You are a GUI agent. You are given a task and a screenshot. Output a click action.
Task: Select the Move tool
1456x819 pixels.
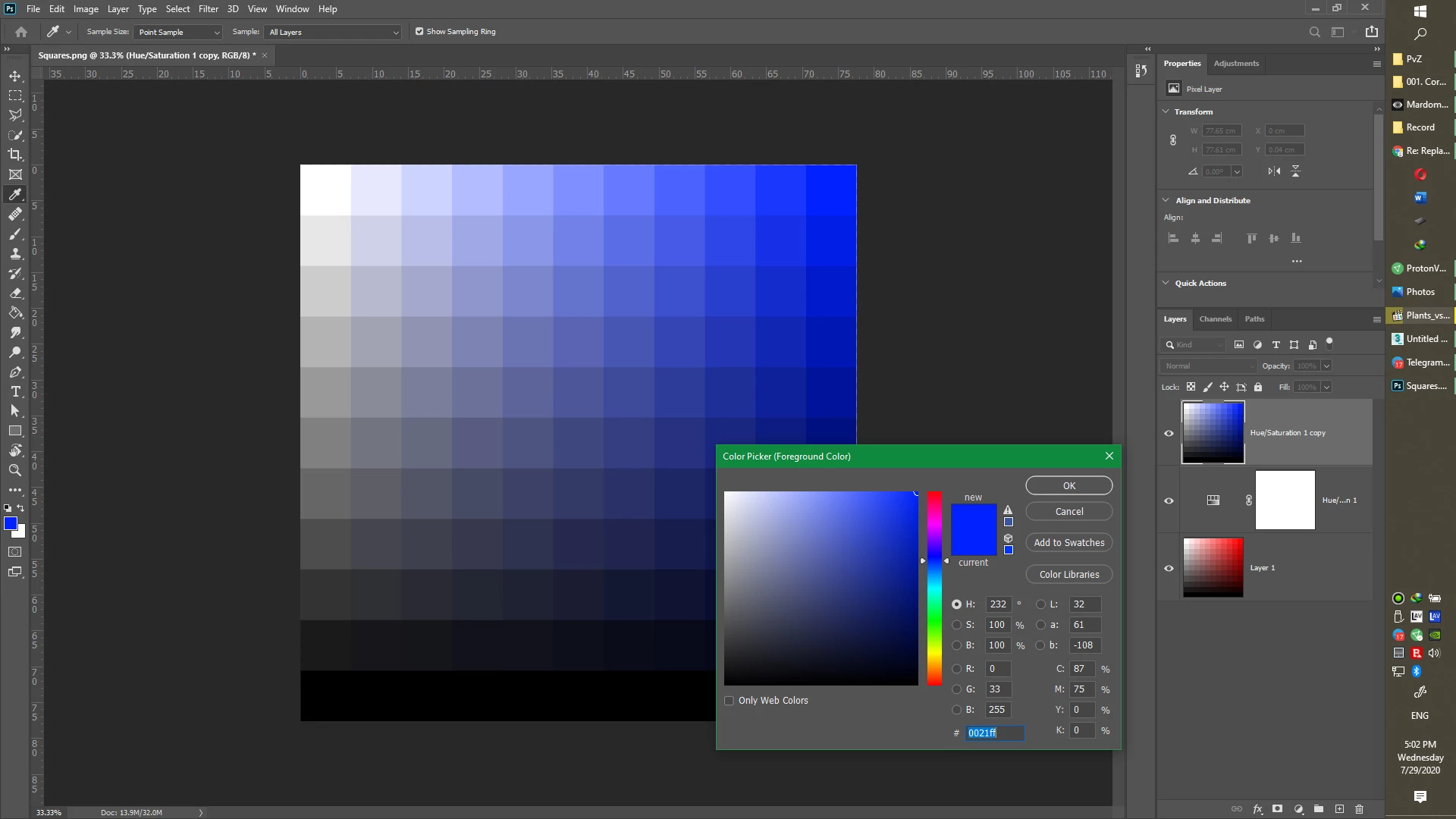[x=15, y=77]
